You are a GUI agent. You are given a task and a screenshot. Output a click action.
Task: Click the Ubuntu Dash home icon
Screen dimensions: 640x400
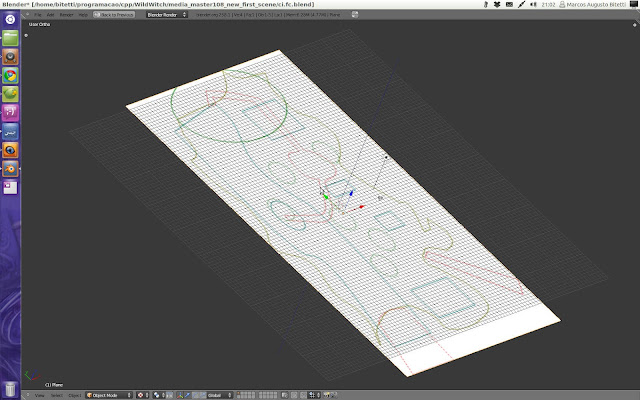click(x=10, y=19)
